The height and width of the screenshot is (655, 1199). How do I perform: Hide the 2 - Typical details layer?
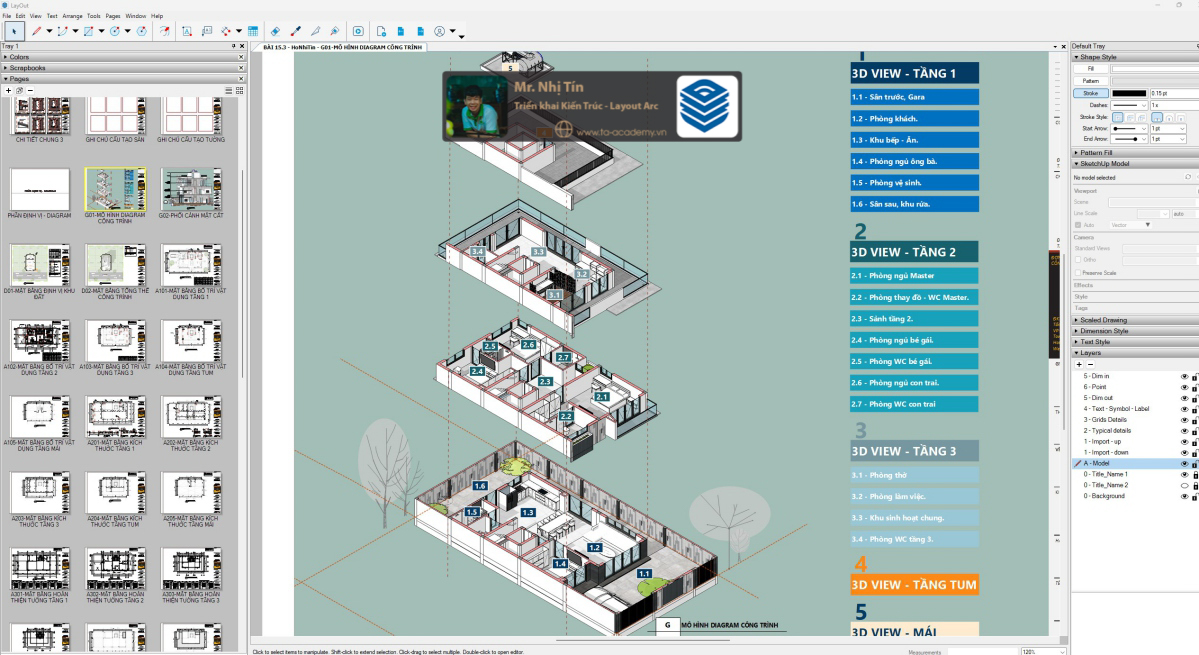coord(1184,431)
